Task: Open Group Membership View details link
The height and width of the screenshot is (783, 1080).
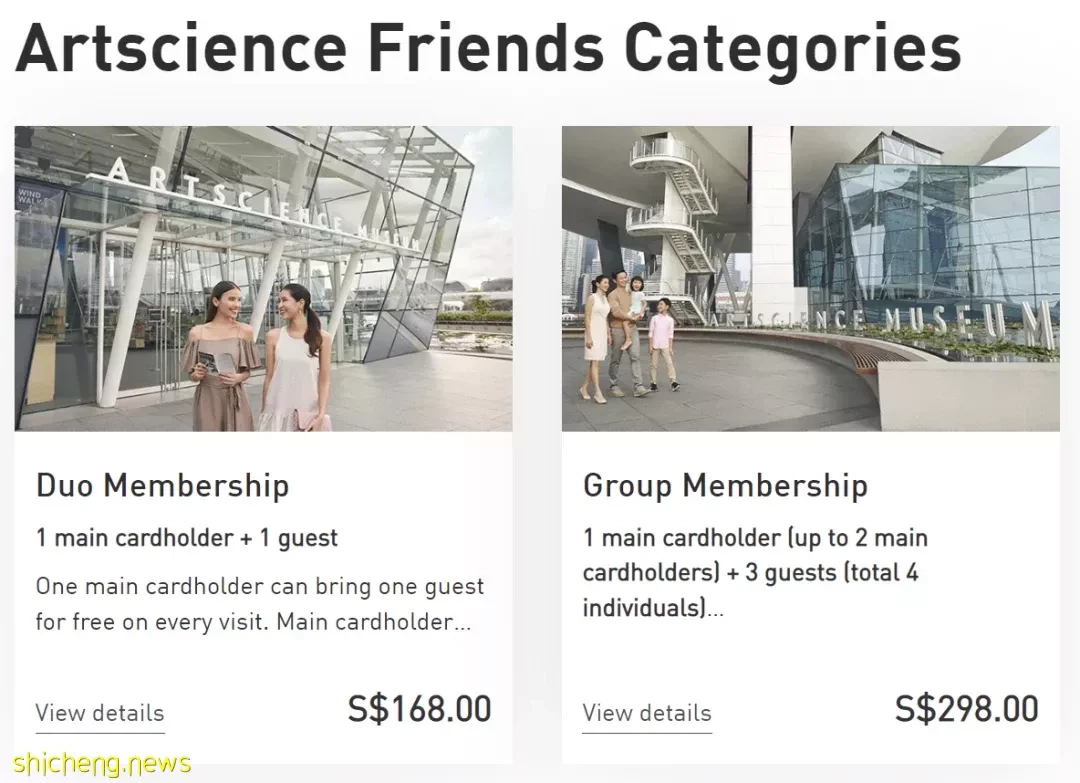Action: click(x=647, y=713)
